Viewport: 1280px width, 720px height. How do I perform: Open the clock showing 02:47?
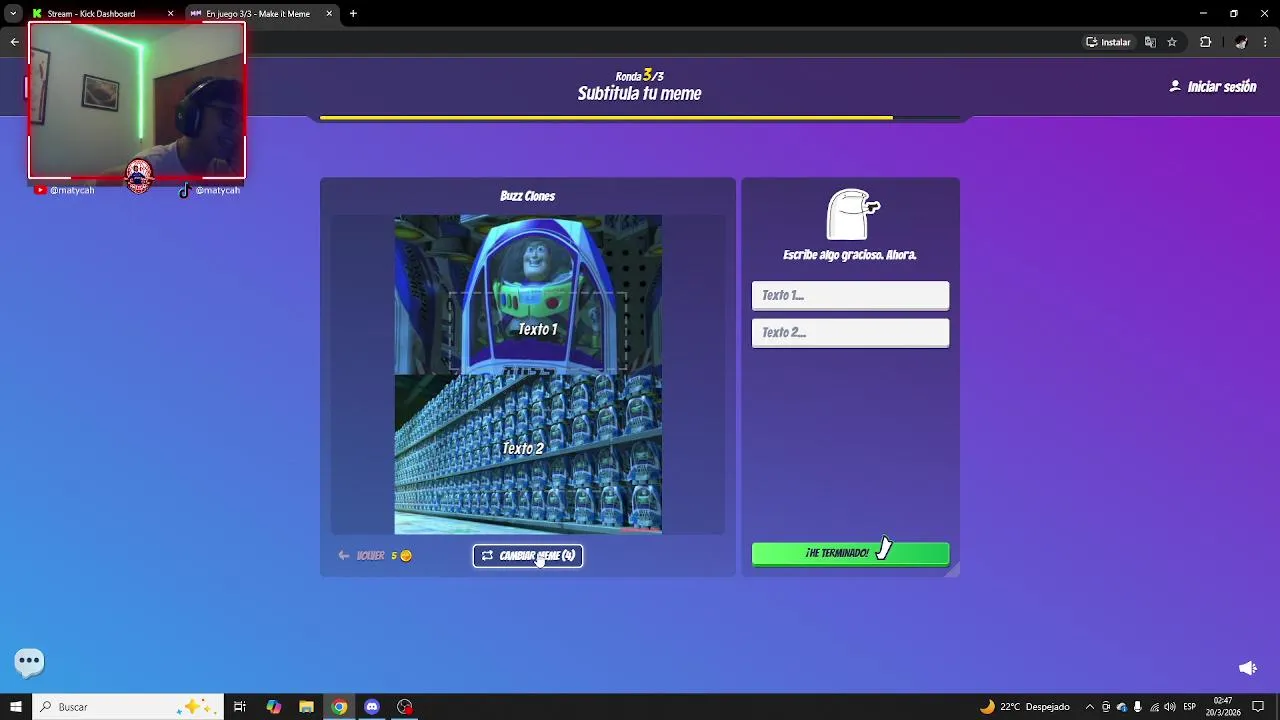point(1222,707)
